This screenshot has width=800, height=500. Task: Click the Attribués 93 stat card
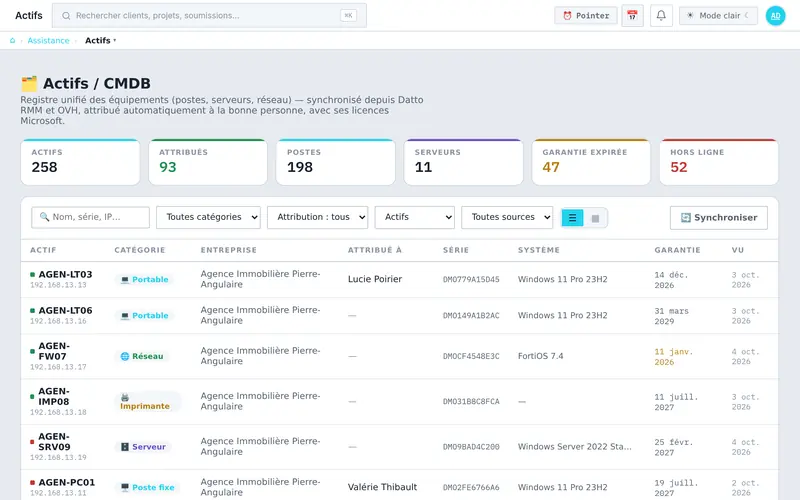[208, 162]
